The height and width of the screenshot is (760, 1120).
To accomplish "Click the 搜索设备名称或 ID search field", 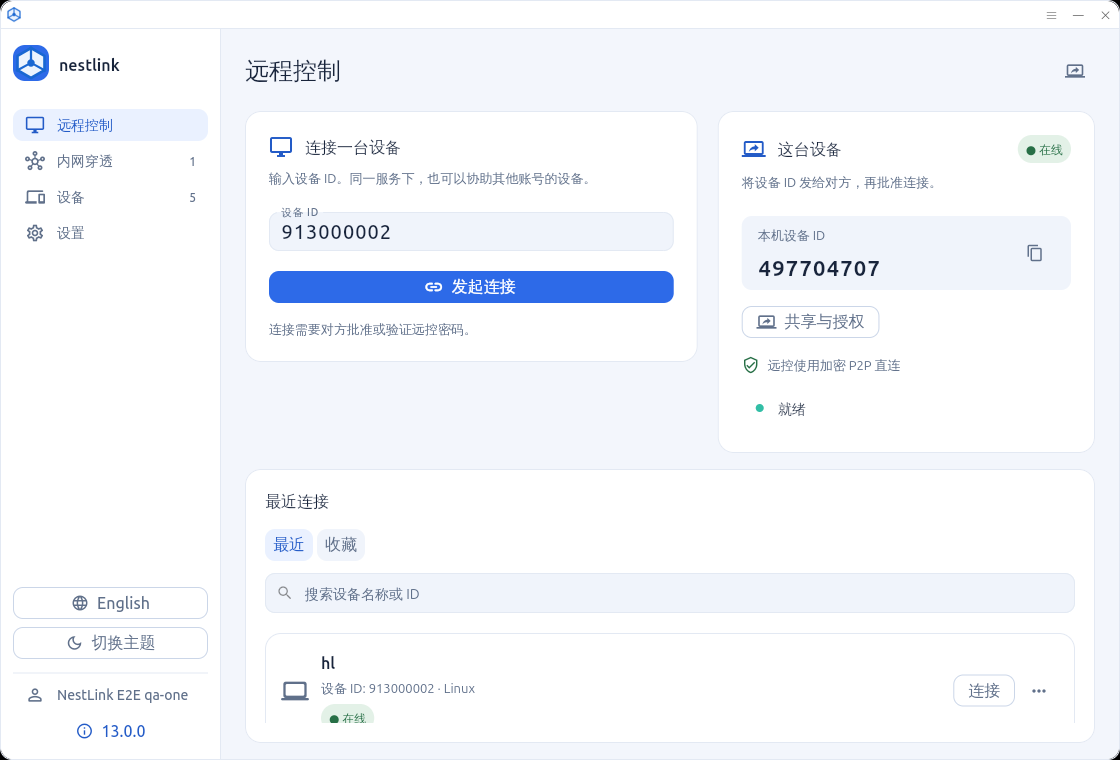I will click(x=669, y=593).
